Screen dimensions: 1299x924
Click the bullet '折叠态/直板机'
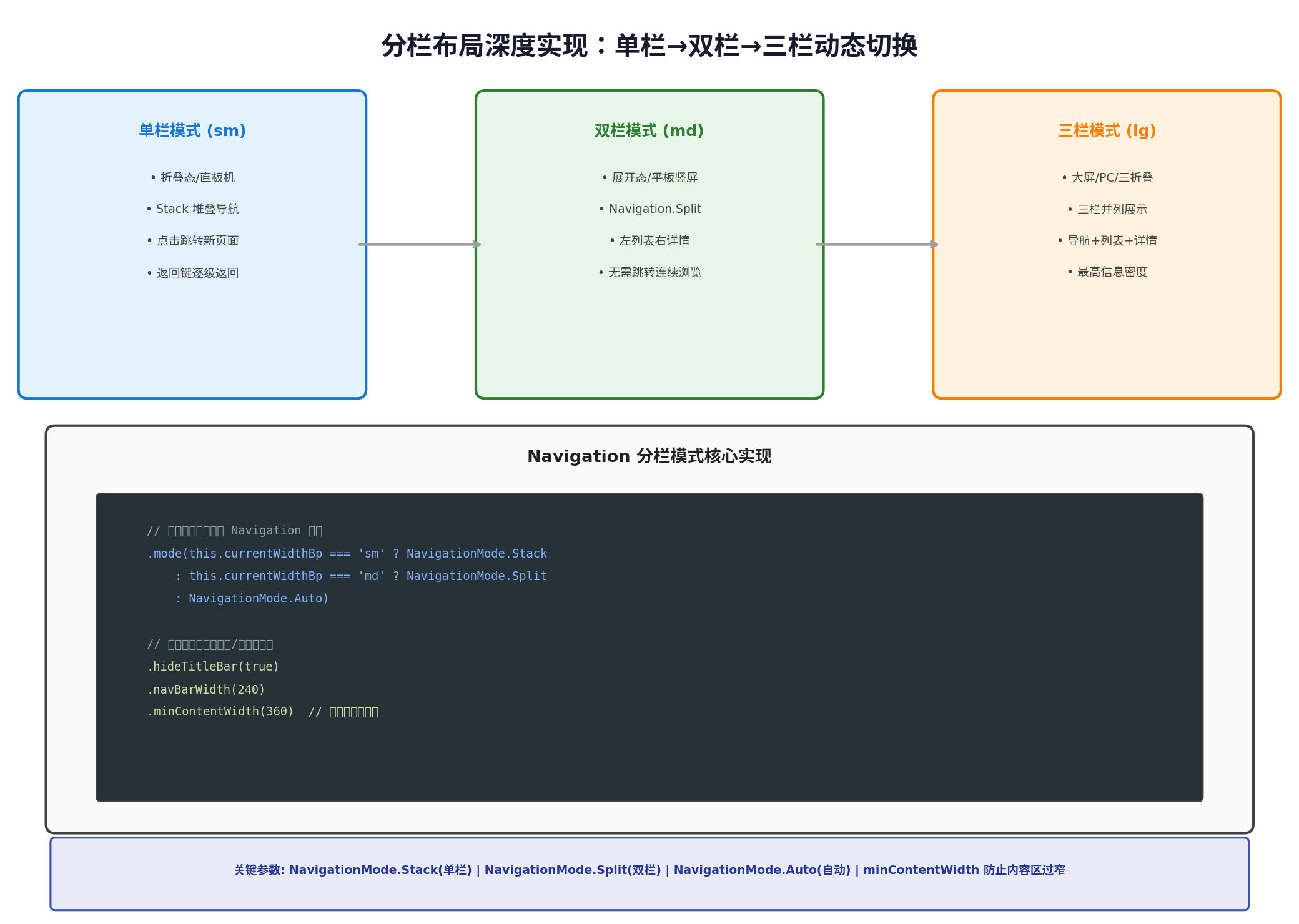(192, 177)
